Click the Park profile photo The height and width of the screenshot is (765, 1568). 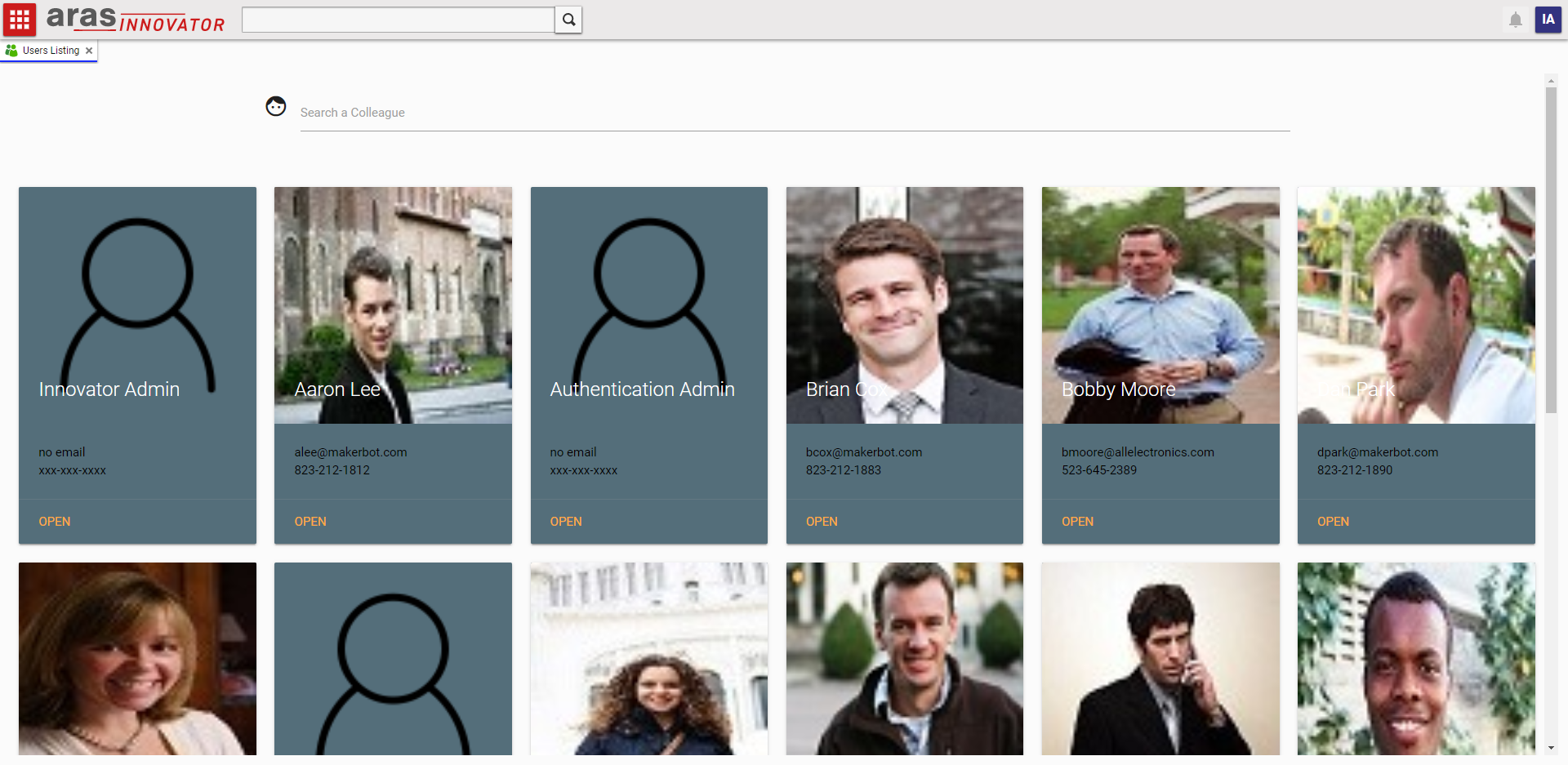[x=1416, y=305]
